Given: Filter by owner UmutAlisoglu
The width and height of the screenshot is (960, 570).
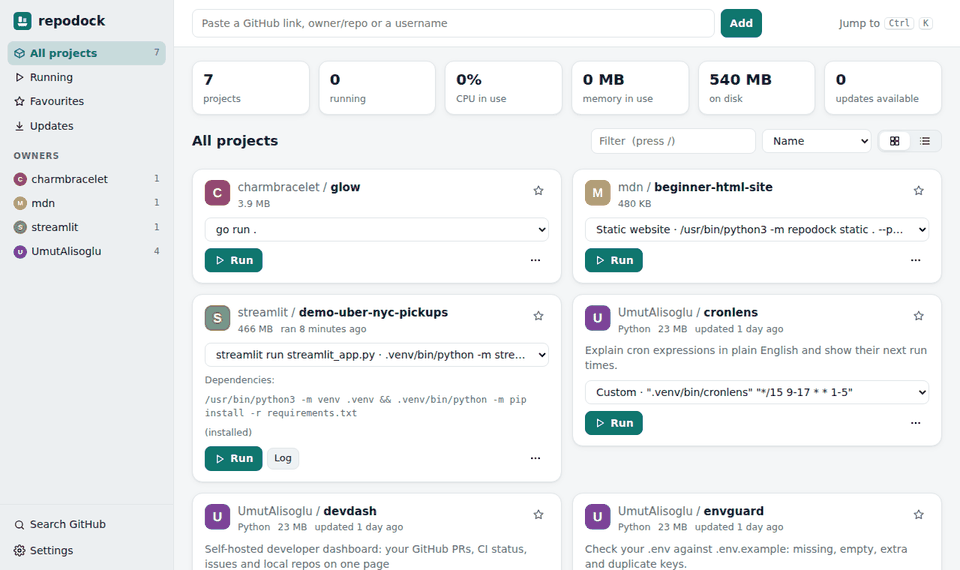Looking at the screenshot, I should (86, 251).
